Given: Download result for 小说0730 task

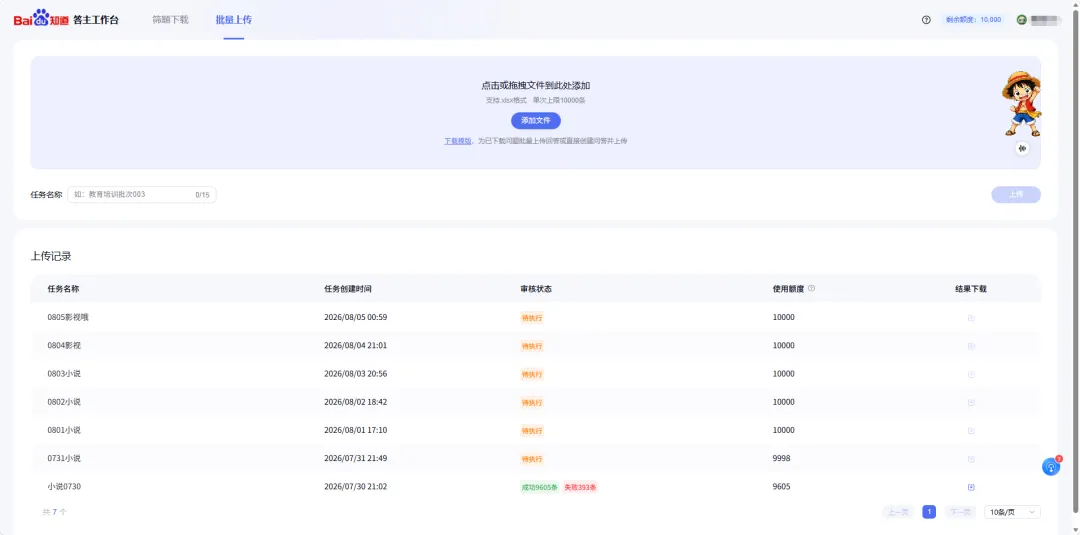Looking at the screenshot, I should coord(971,487).
